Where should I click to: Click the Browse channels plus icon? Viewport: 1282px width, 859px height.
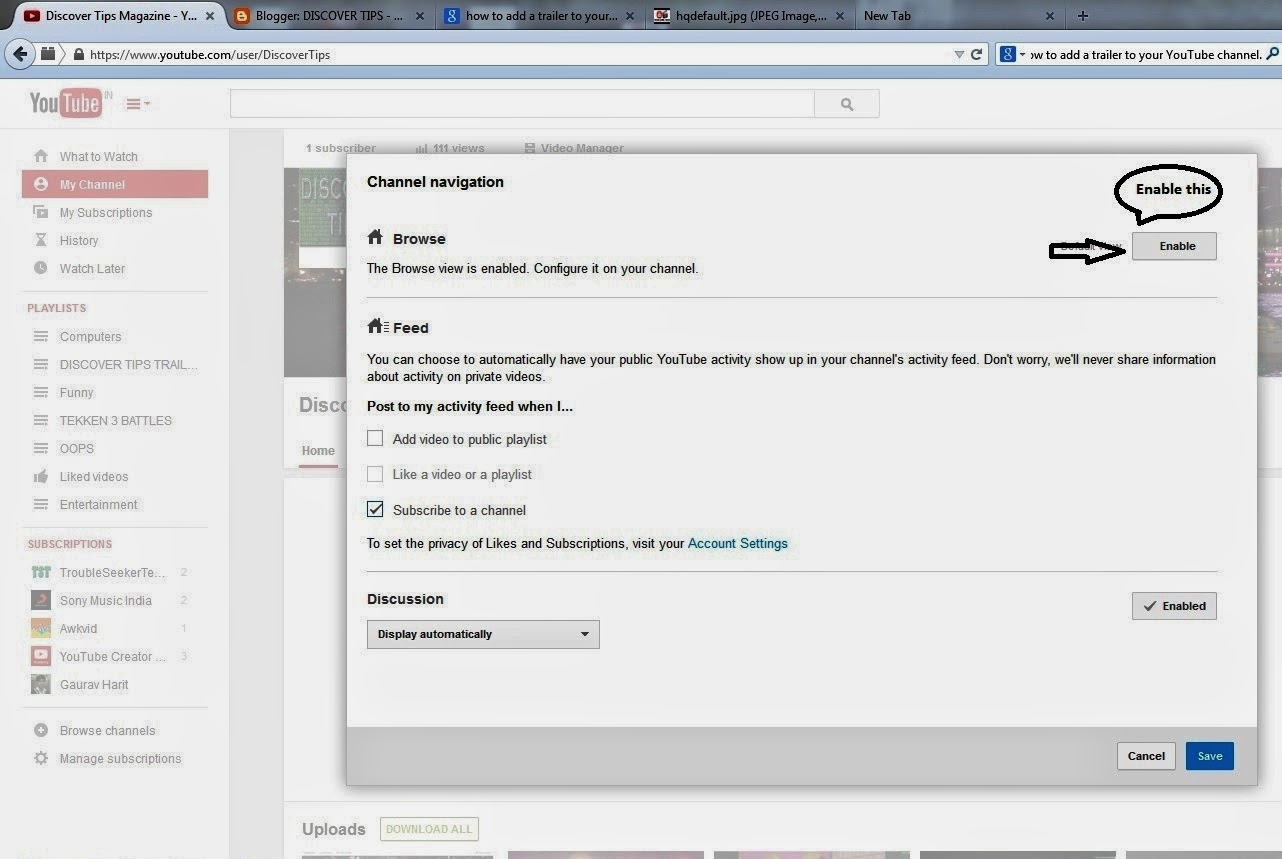(41, 730)
